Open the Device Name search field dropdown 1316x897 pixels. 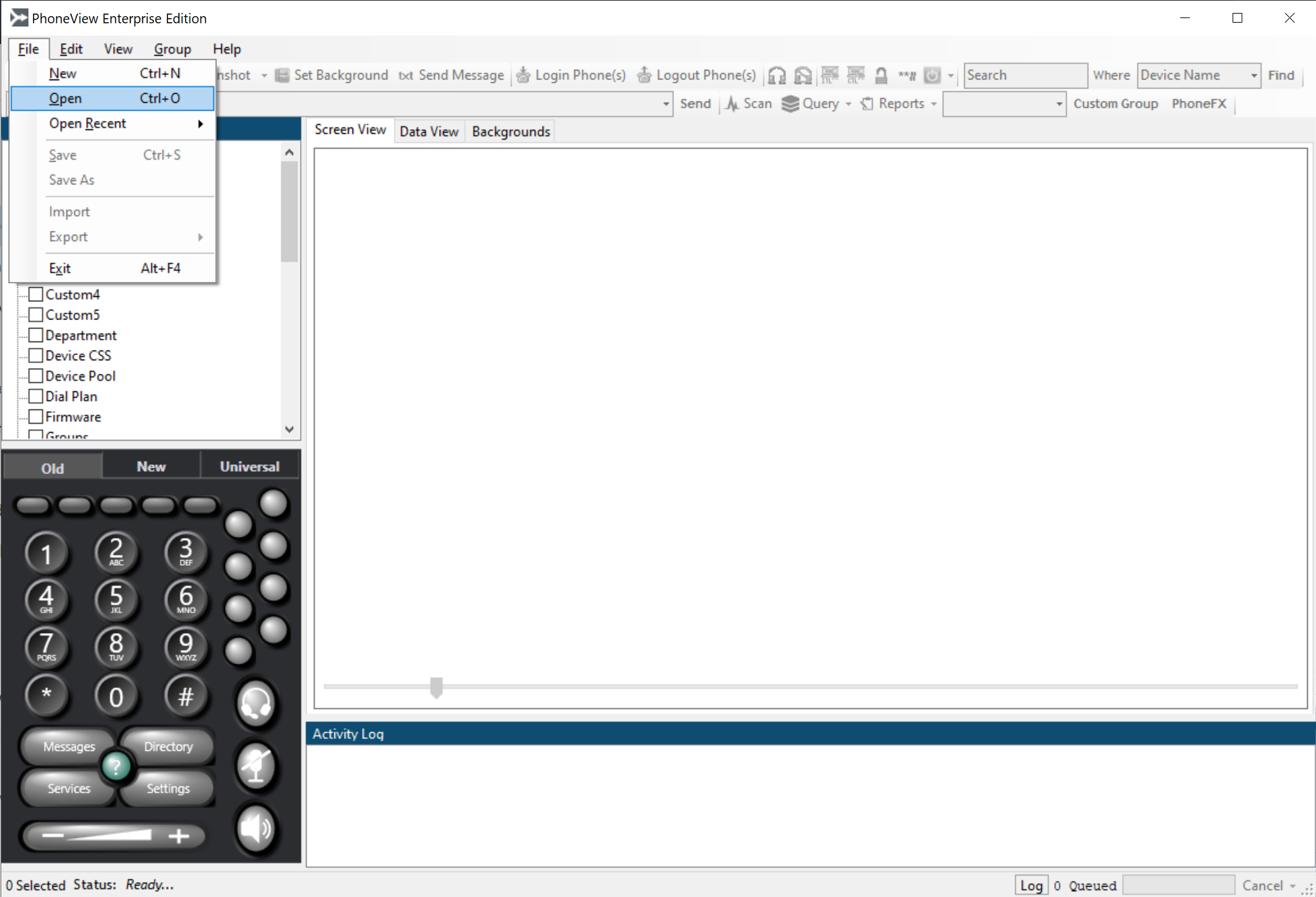point(1254,76)
